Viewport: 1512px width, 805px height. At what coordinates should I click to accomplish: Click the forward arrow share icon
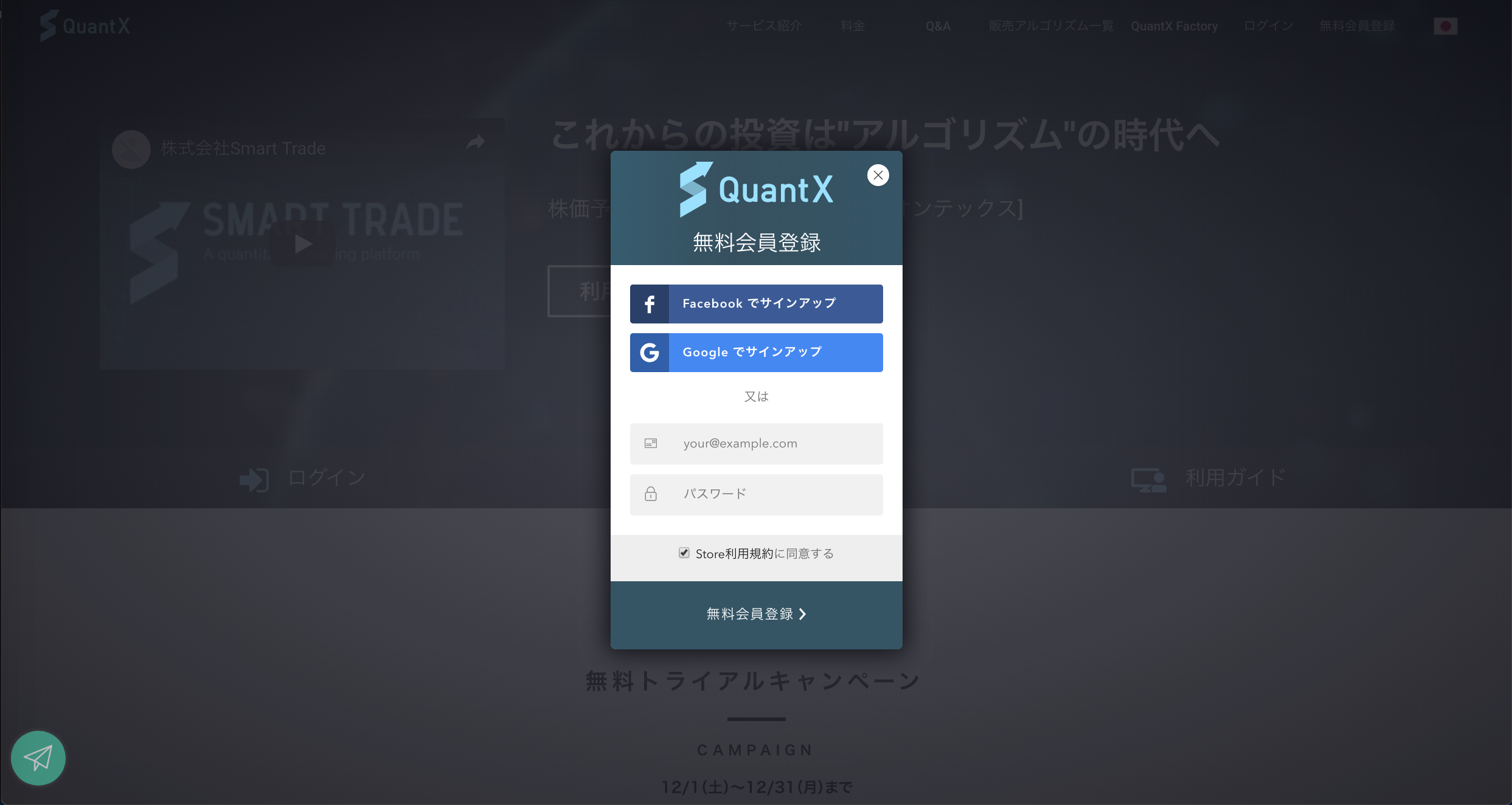(x=475, y=142)
